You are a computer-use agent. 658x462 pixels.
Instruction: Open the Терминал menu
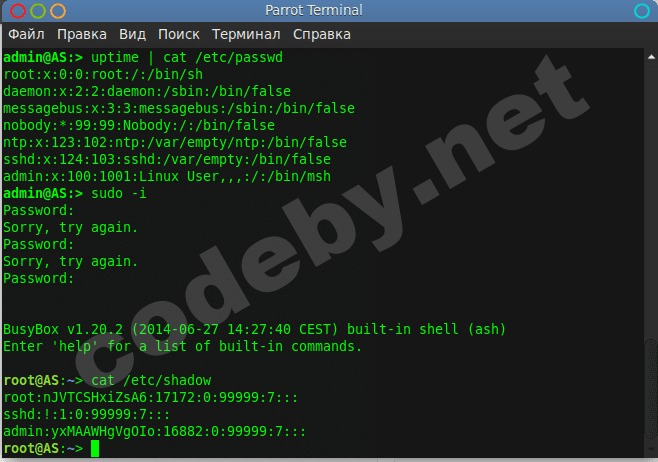pyautogui.click(x=246, y=34)
